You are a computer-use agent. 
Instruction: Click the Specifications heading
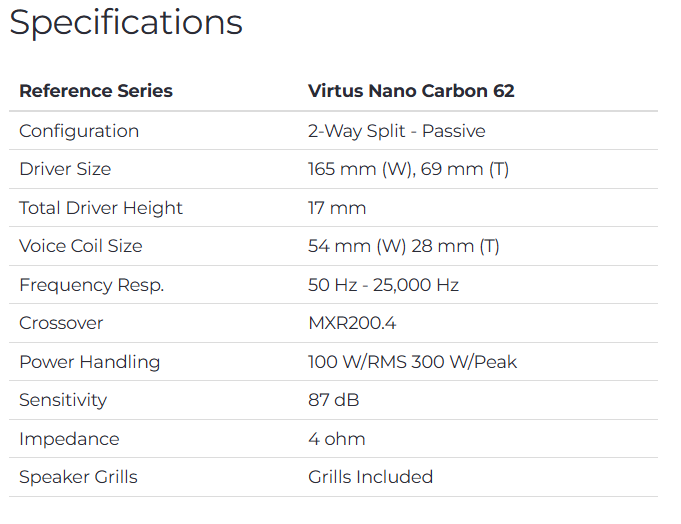tap(126, 23)
